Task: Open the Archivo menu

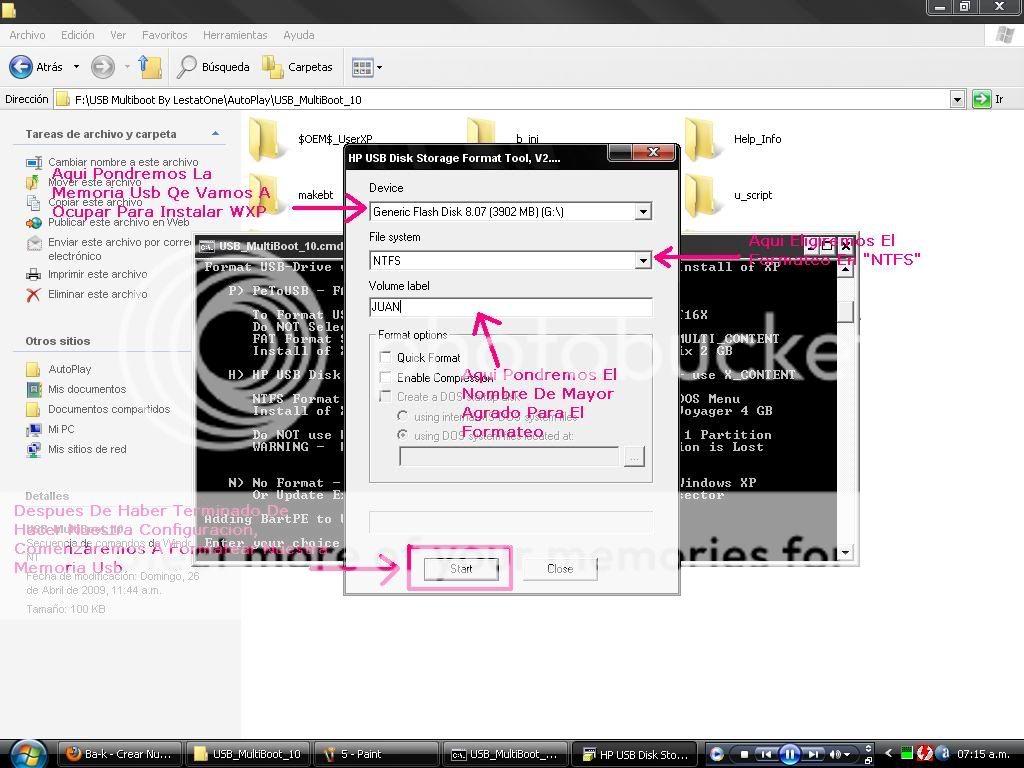Action: point(27,35)
